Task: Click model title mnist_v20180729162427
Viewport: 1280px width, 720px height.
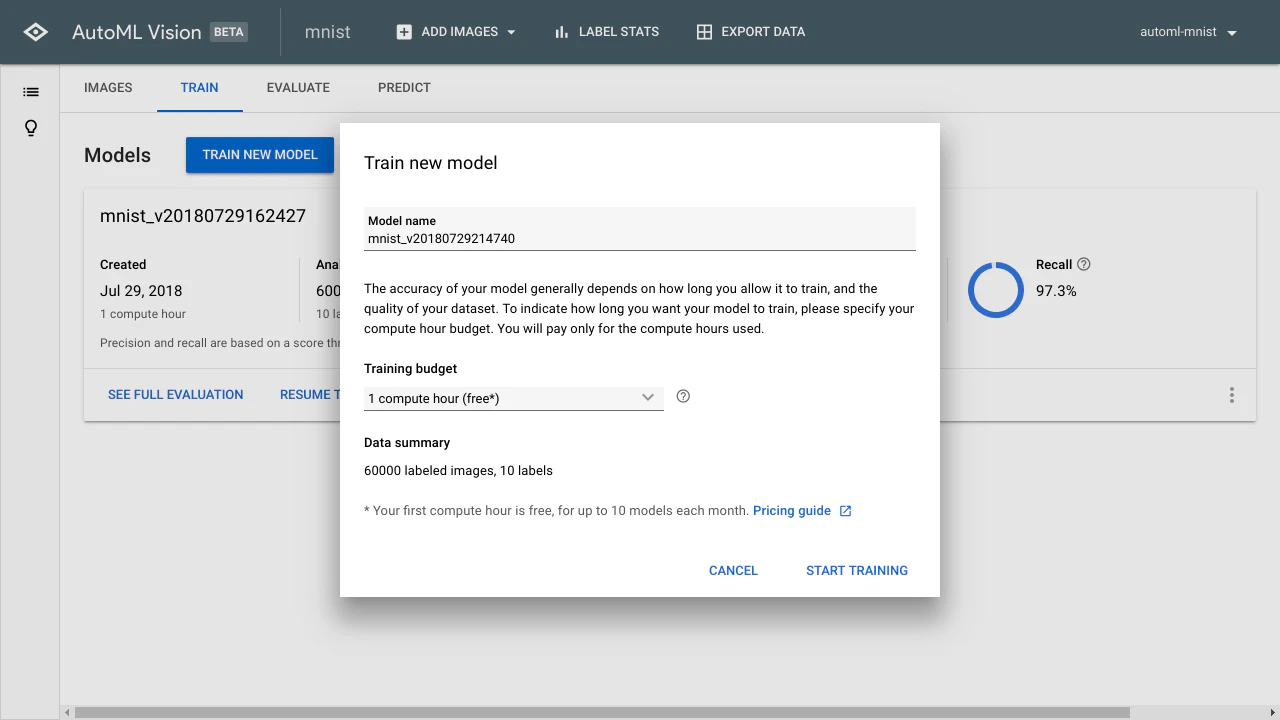Action: coord(203,216)
